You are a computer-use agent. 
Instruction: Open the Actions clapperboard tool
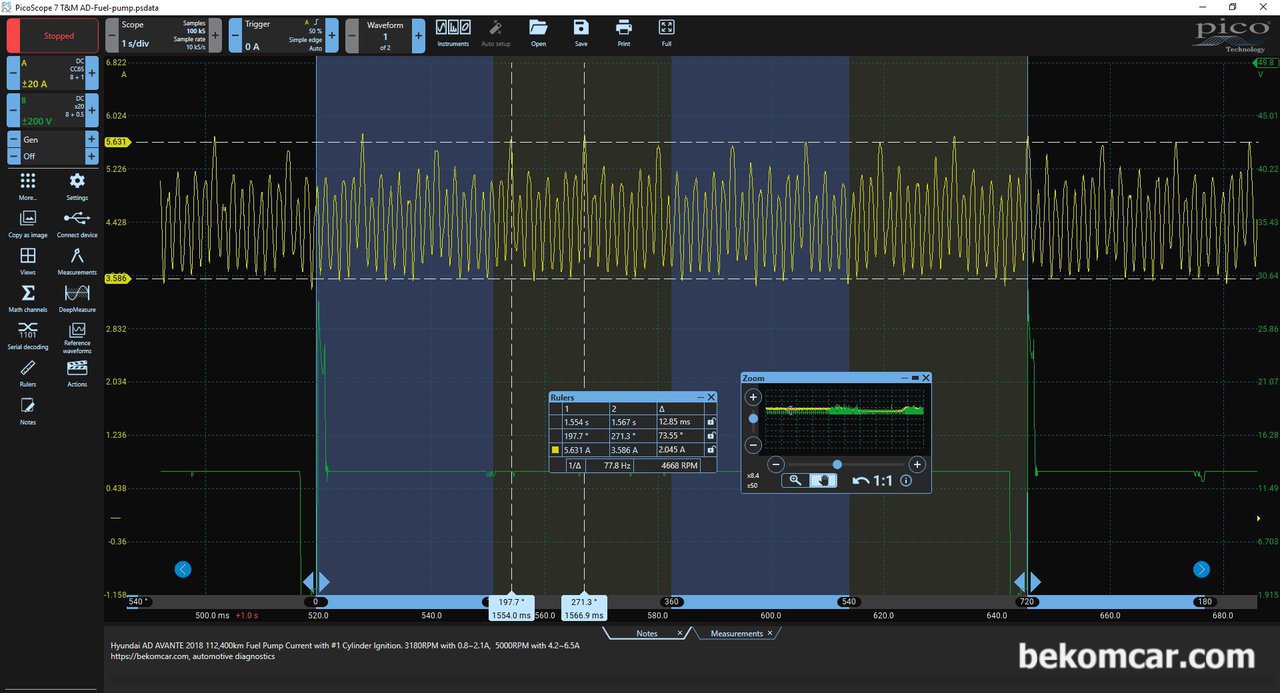click(x=77, y=372)
